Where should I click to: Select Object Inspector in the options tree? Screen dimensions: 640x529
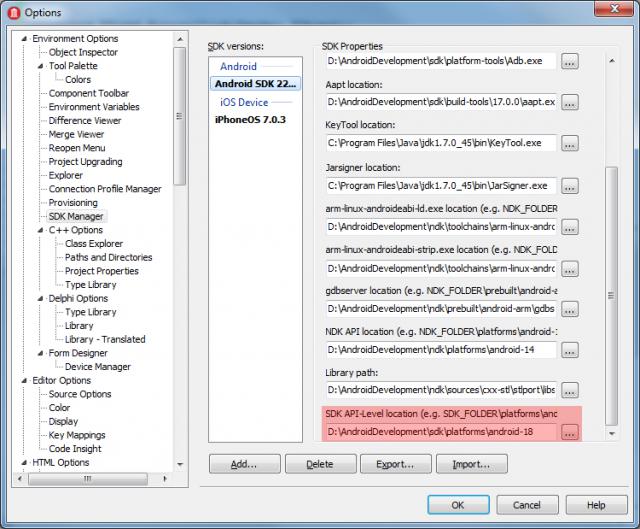[x=83, y=52]
